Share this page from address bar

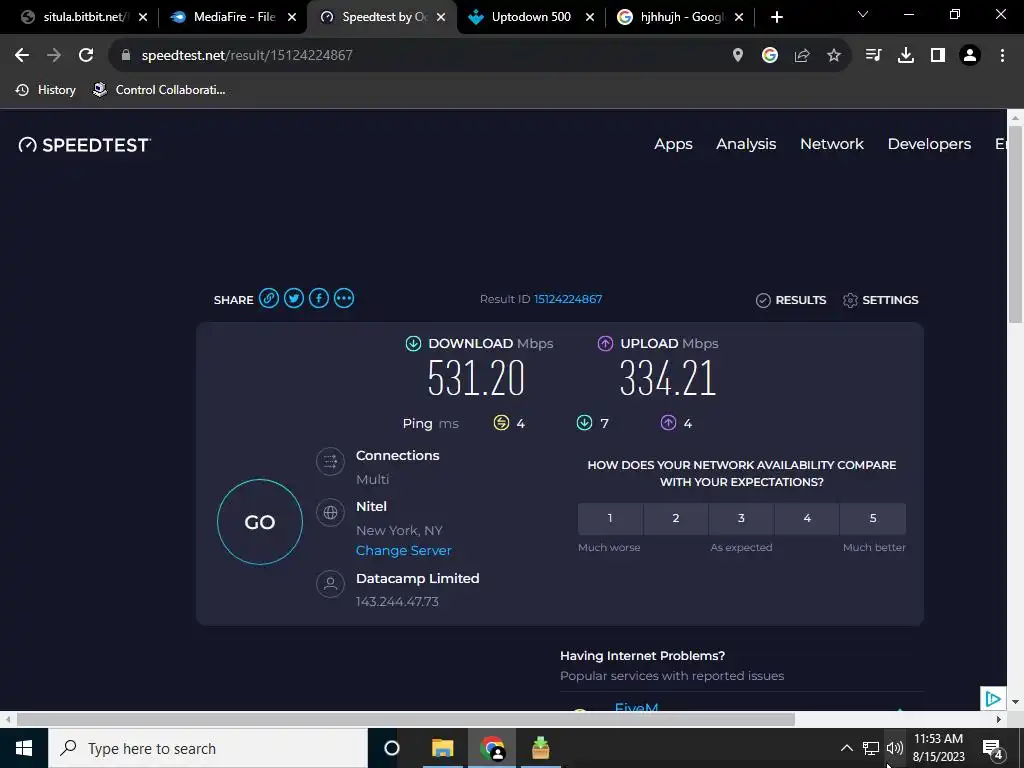(x=802, y=56)
